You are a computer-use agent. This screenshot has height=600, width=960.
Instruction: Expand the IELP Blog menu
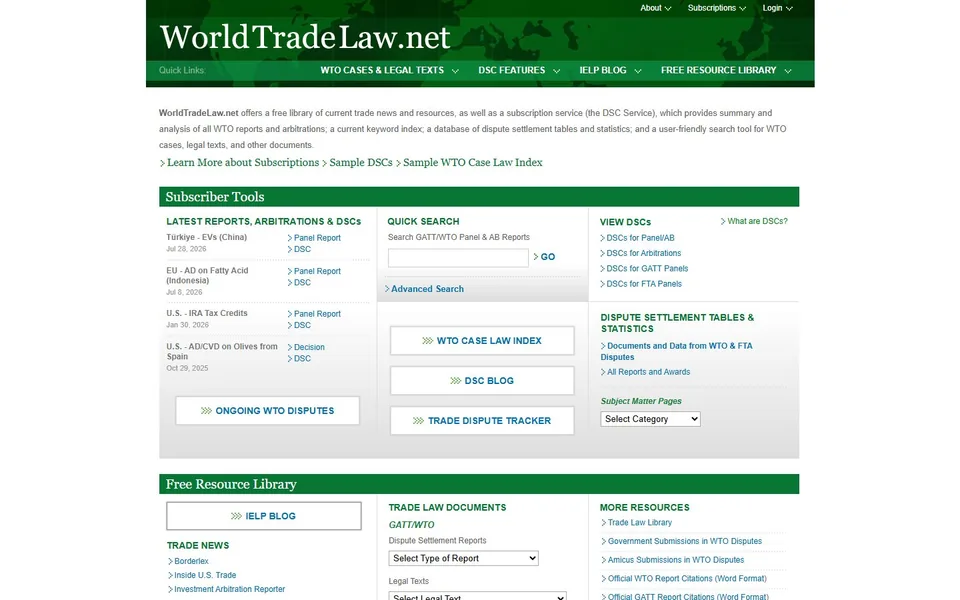610,70
